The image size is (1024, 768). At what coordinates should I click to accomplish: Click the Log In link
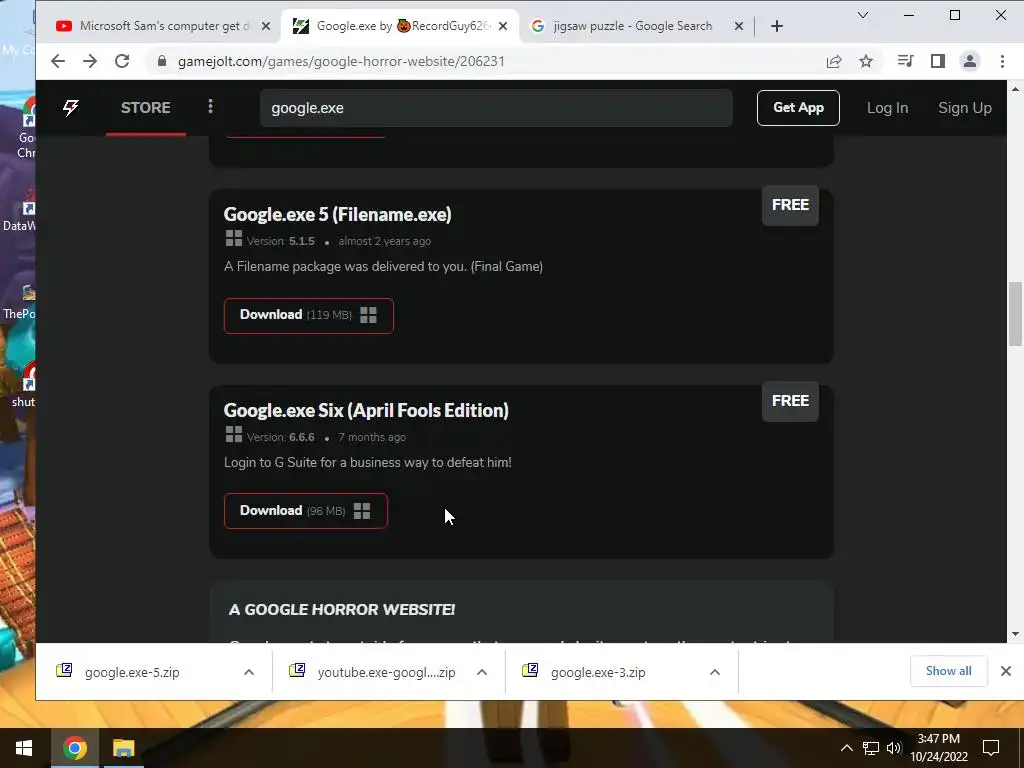pyautogui.click(x=888, y=108)
